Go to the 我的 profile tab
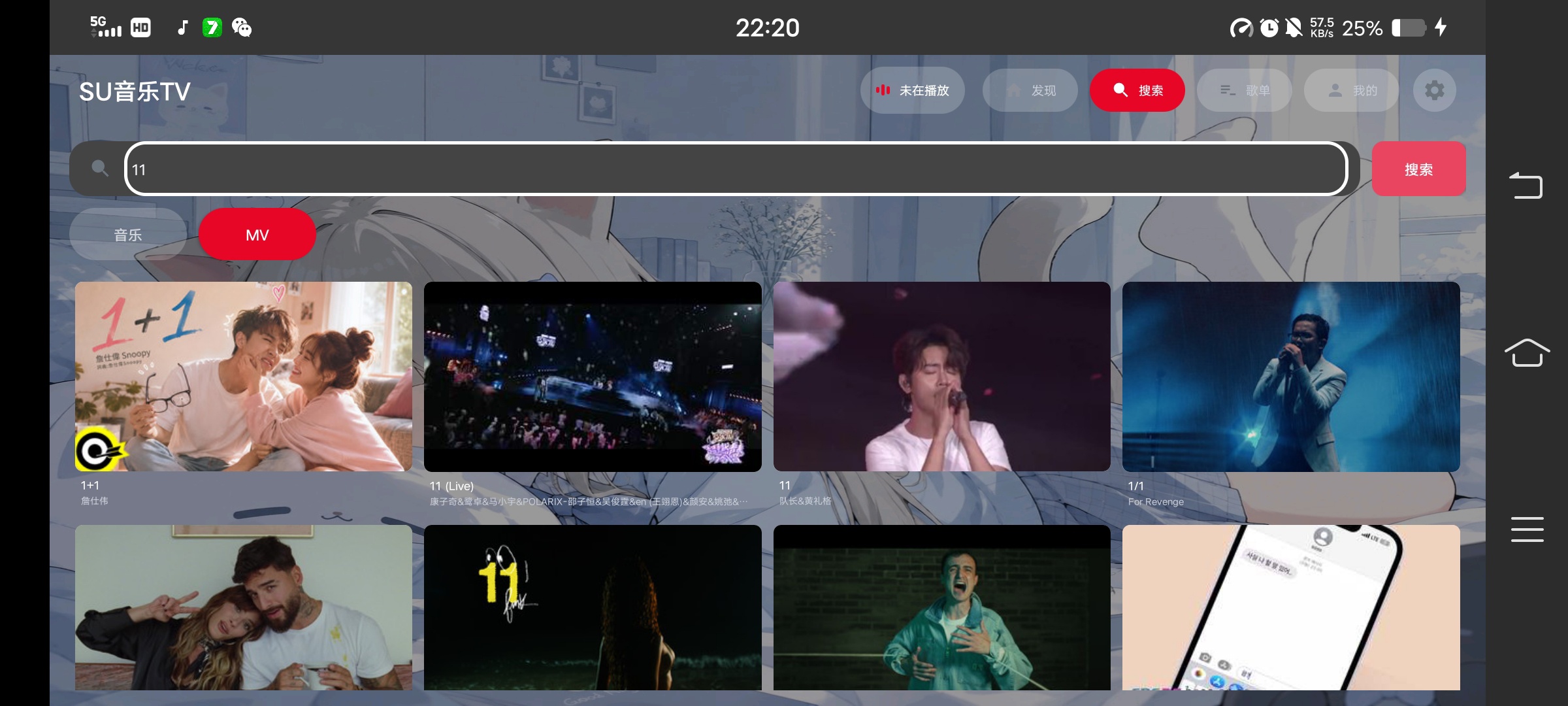The image size is (1568, 706). [1352, 90]
